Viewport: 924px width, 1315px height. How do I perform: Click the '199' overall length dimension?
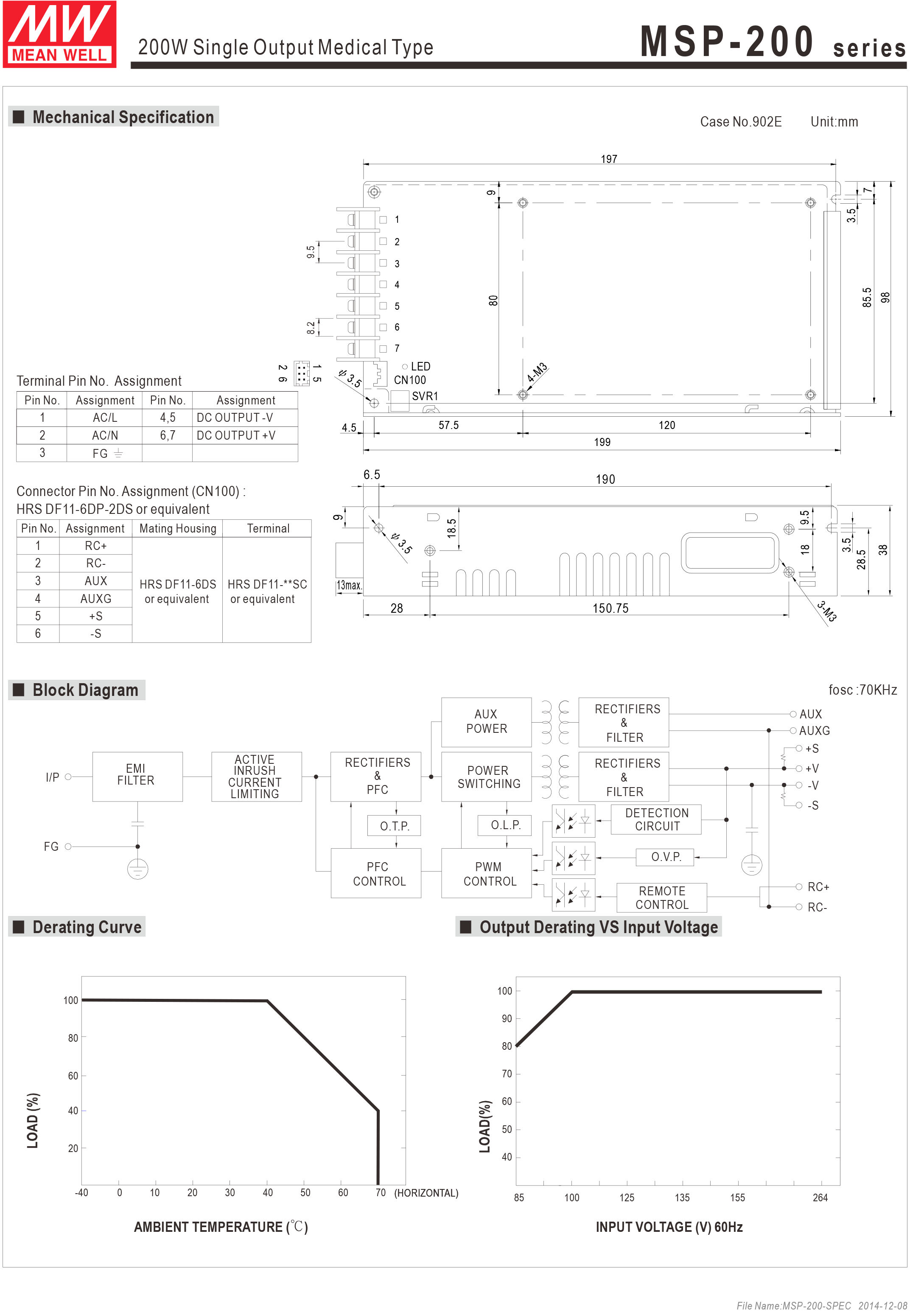coord(602,442)
